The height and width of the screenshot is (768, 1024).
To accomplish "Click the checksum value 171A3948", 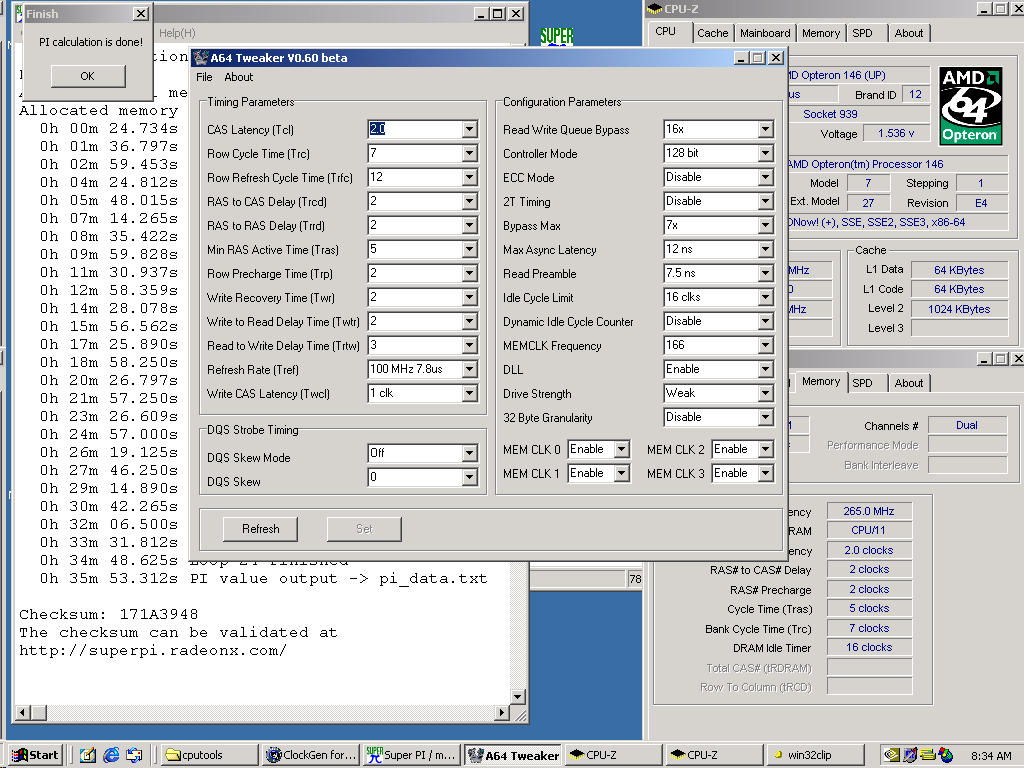I will [159, 615].
